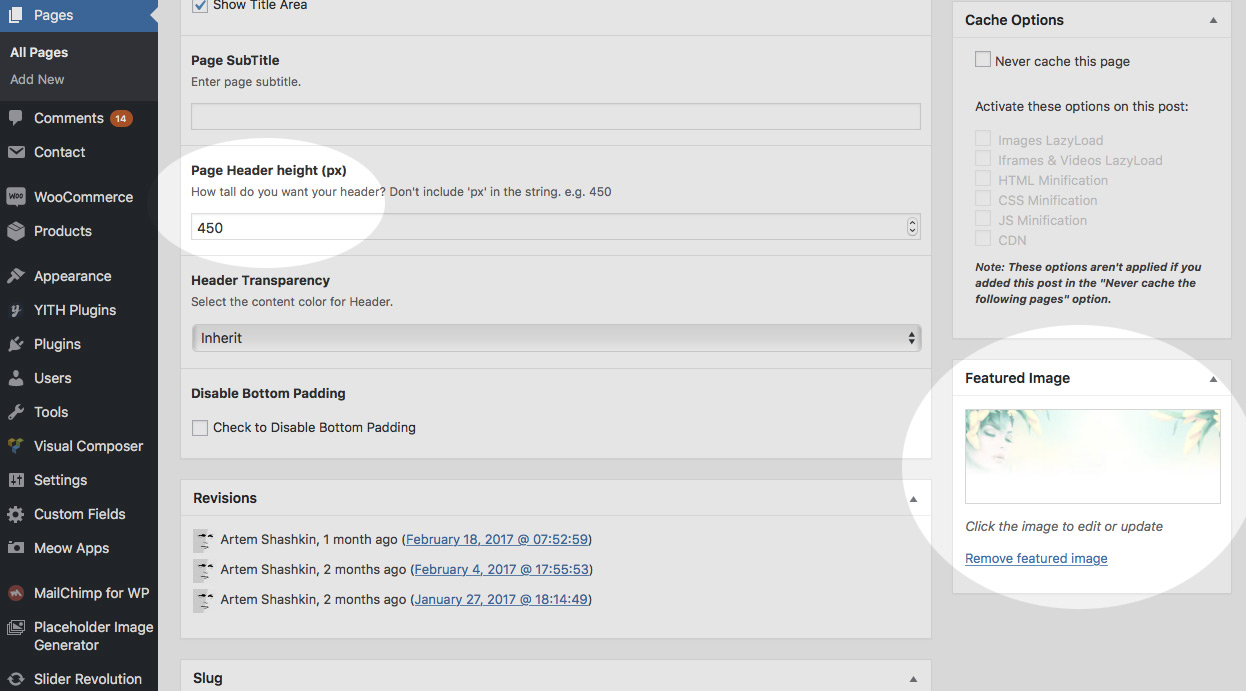Open the Plugins menu
Viewport: 1246px width, 691px height.
point(57,344)
